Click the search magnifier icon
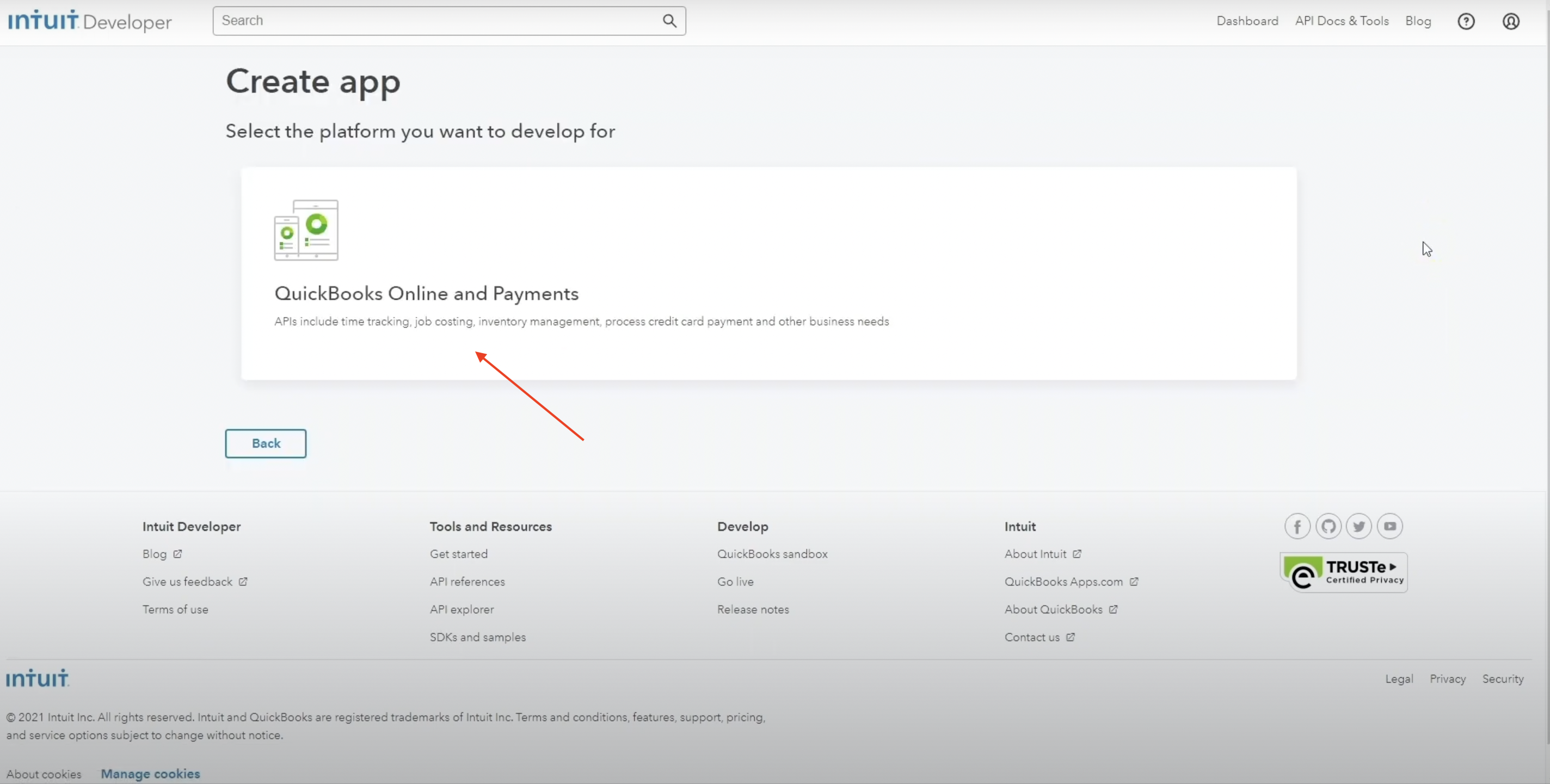 [x=669, y=21]
